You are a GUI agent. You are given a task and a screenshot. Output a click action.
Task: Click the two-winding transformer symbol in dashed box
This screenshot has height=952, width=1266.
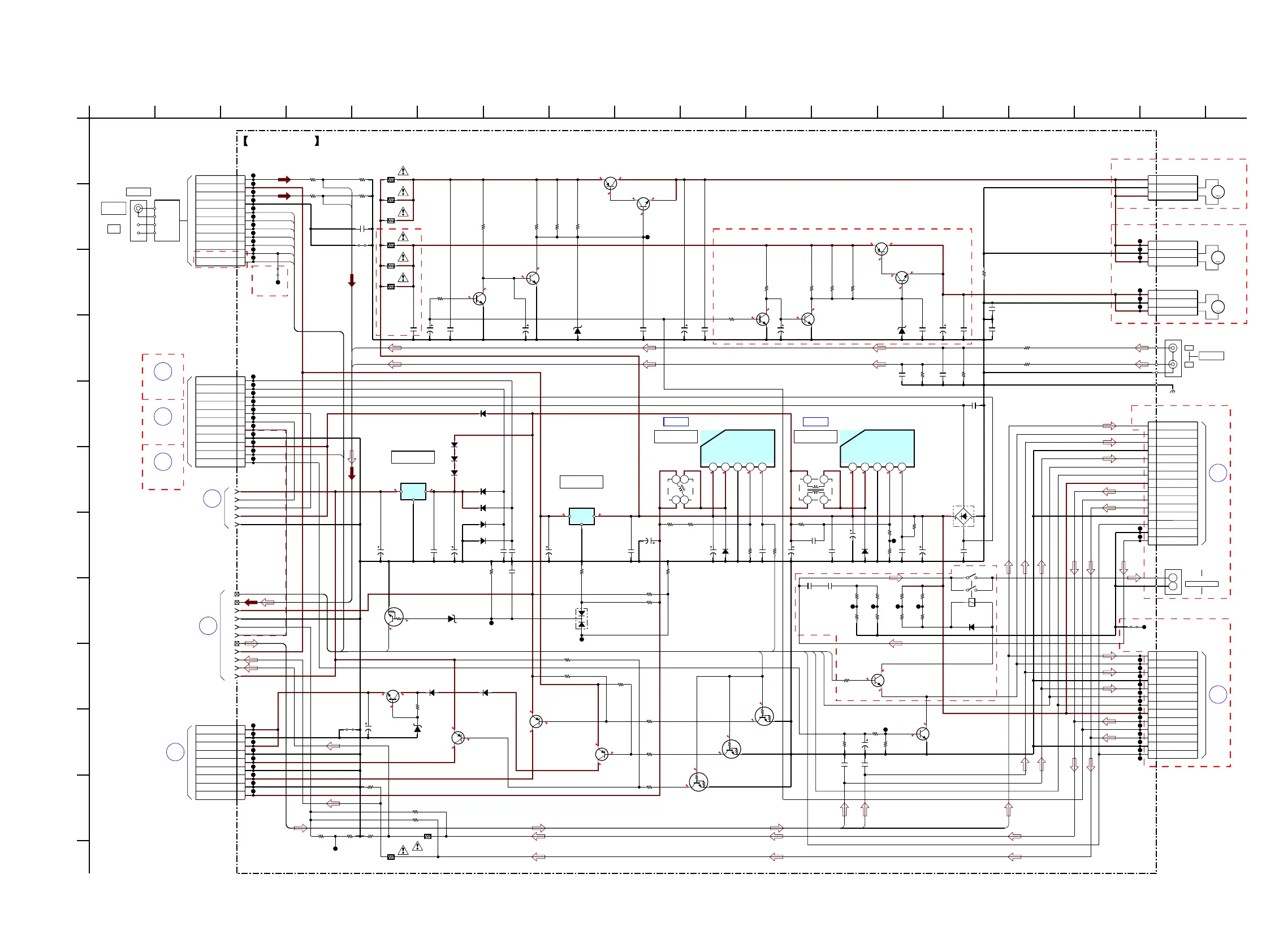pyautogui.click(x=815, y=490)
